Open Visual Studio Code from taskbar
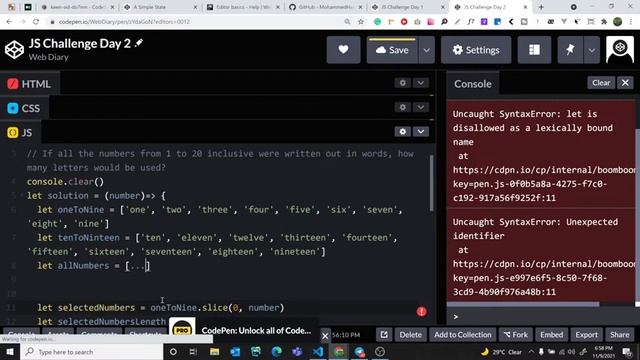This screenshot has height=360, width=640. click(x=318, y=351)
